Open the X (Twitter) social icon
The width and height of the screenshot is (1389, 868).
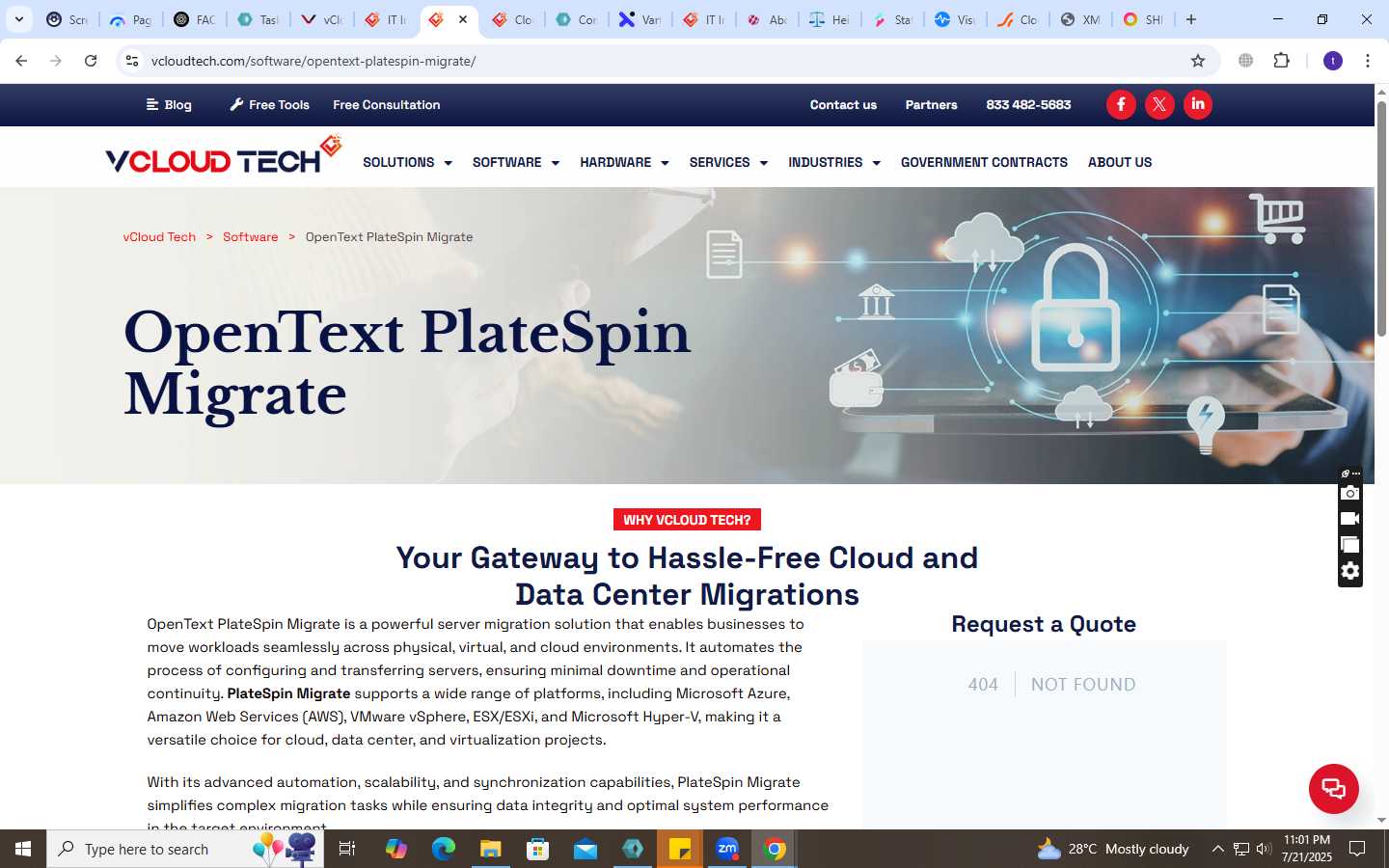1159,104
